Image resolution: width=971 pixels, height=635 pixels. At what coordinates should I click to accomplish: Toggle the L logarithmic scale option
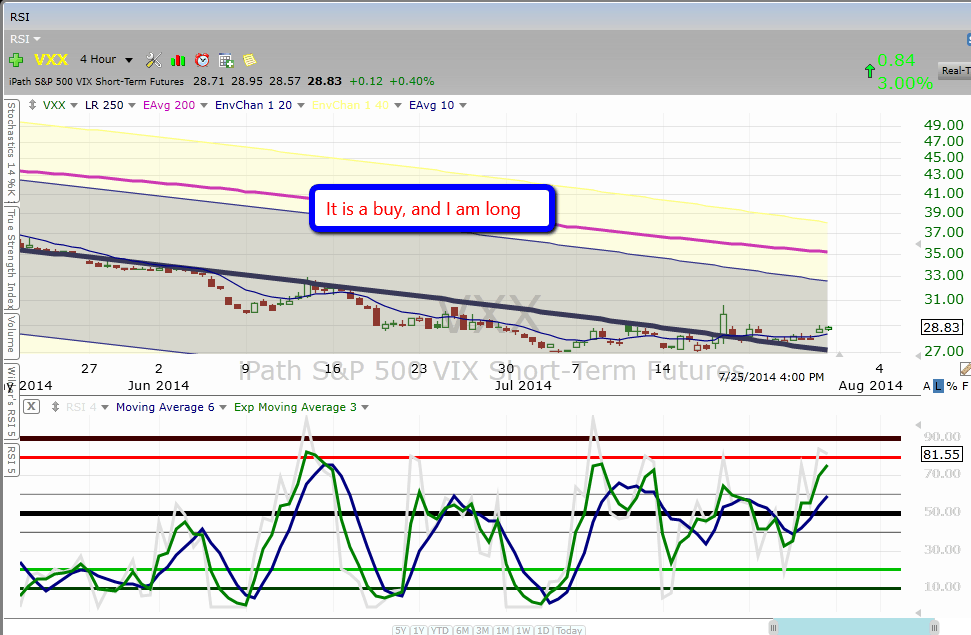tap(938, 386)
